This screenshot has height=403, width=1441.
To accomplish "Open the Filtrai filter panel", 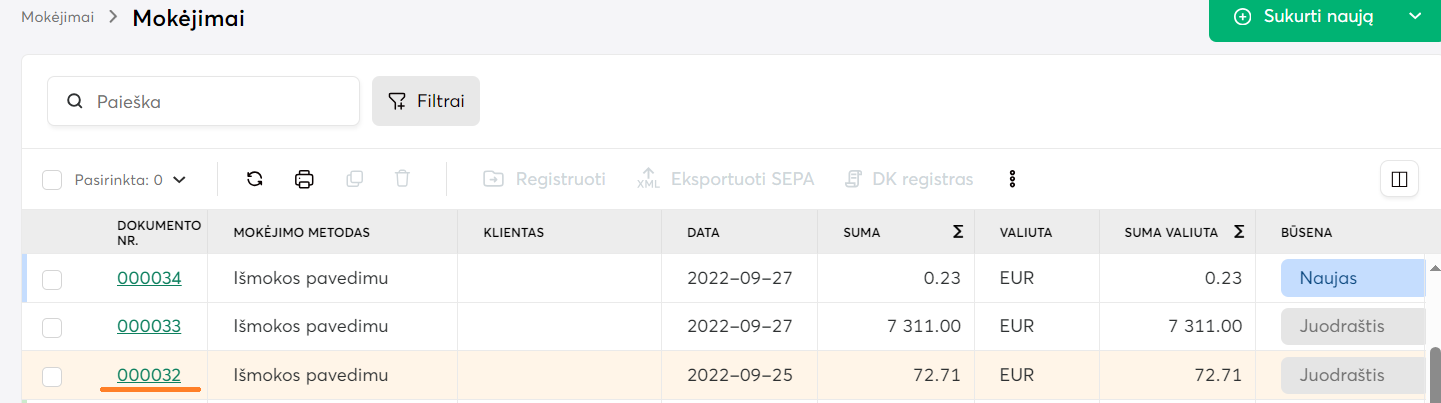I will click(x=426, y=101).
